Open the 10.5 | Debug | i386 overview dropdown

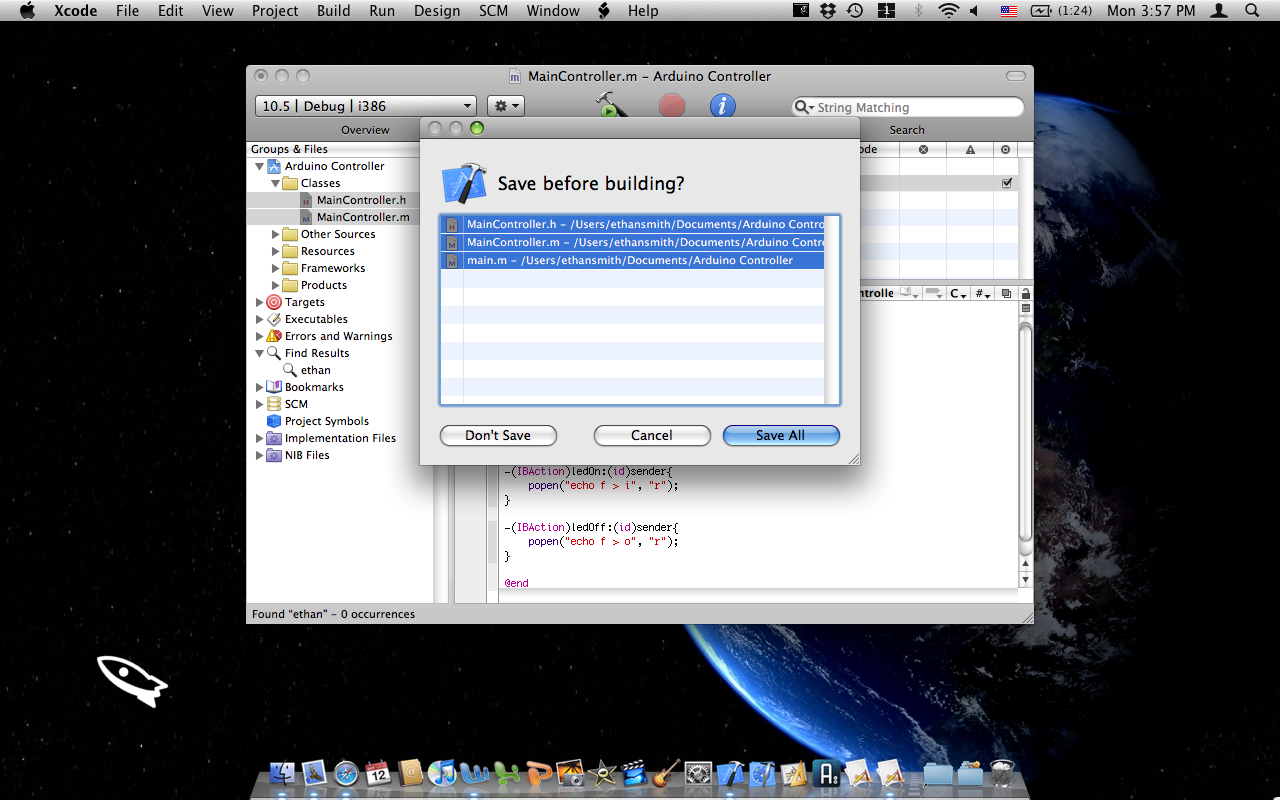(367, 106)
